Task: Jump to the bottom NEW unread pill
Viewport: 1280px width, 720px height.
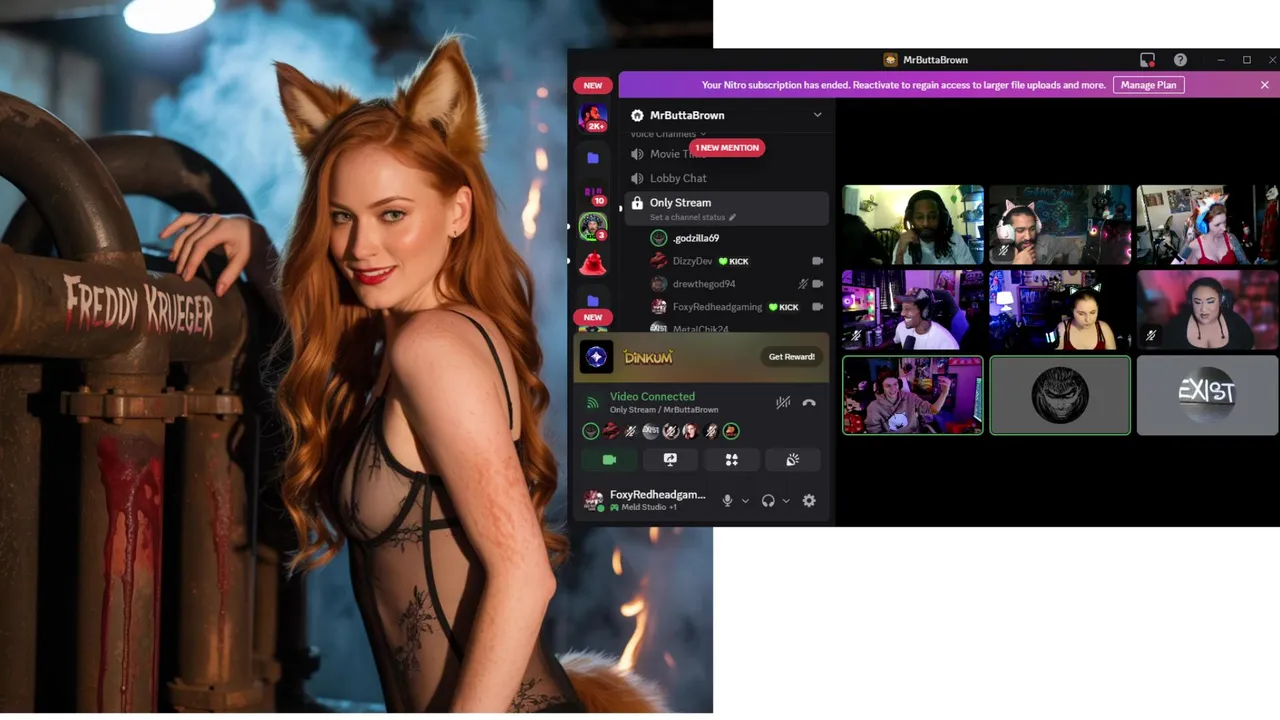Action: click(x=593, y=317)
